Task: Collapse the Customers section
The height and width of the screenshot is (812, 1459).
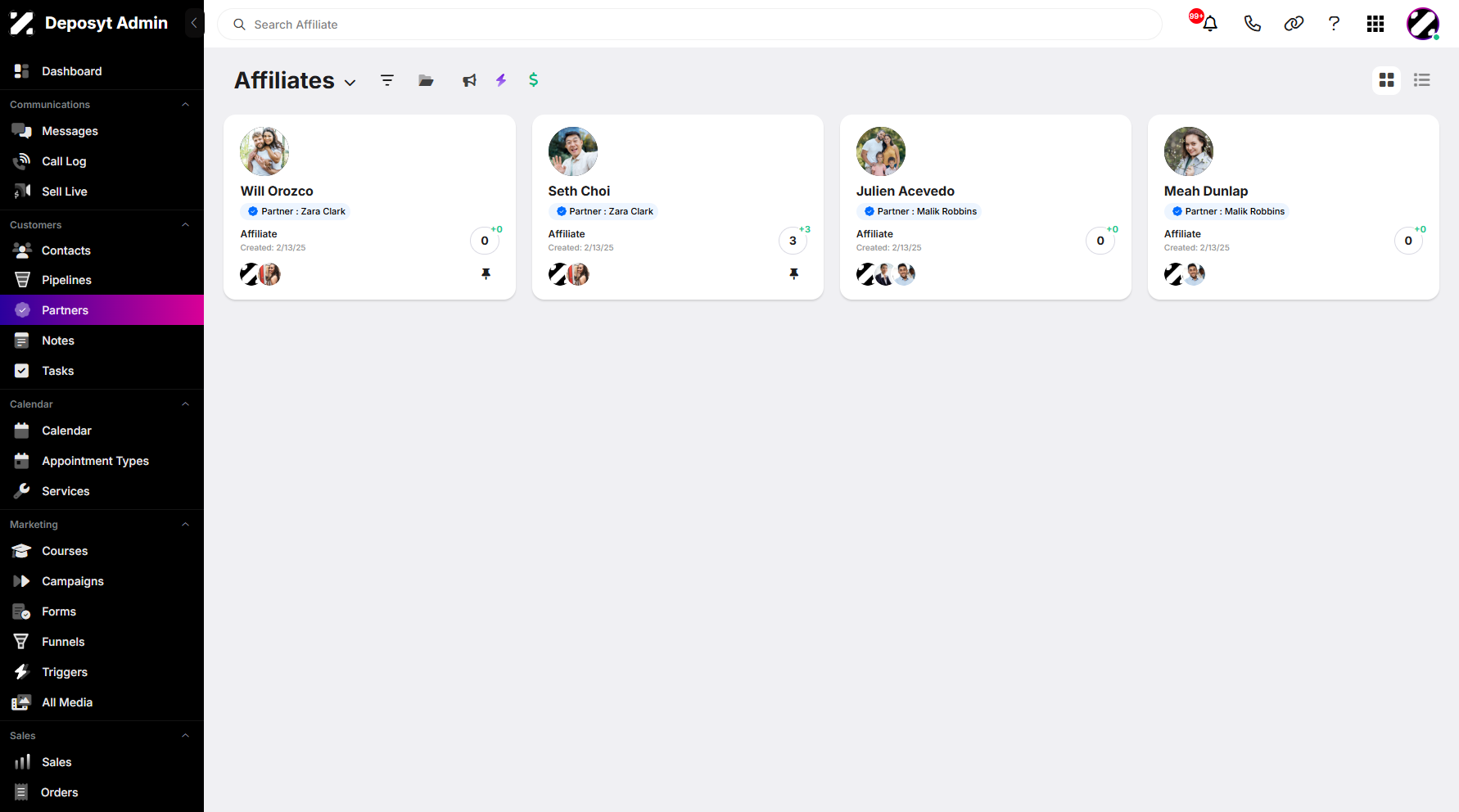Action: [x=185, y=225]
